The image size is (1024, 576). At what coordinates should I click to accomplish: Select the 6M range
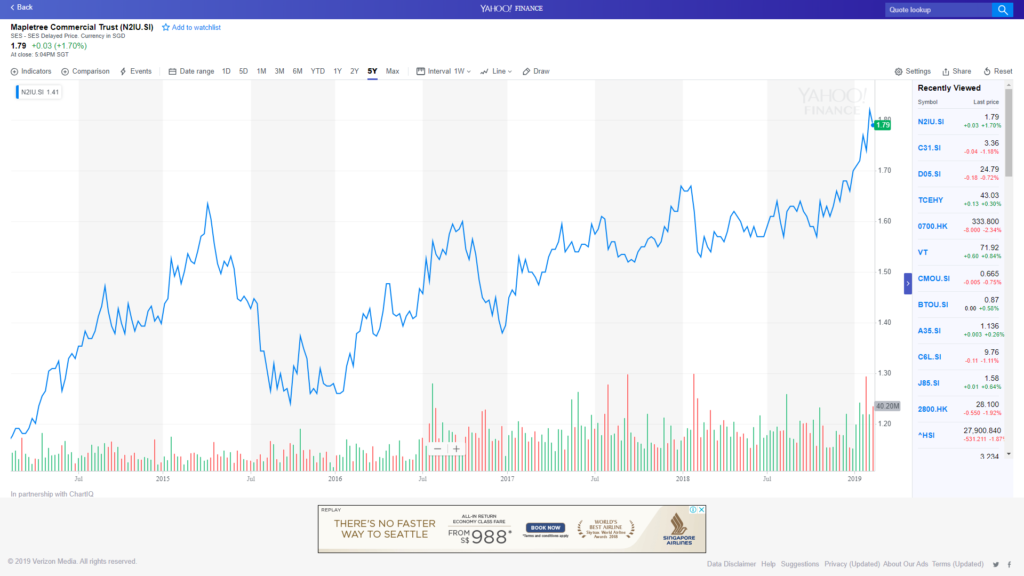pos(298,71)
